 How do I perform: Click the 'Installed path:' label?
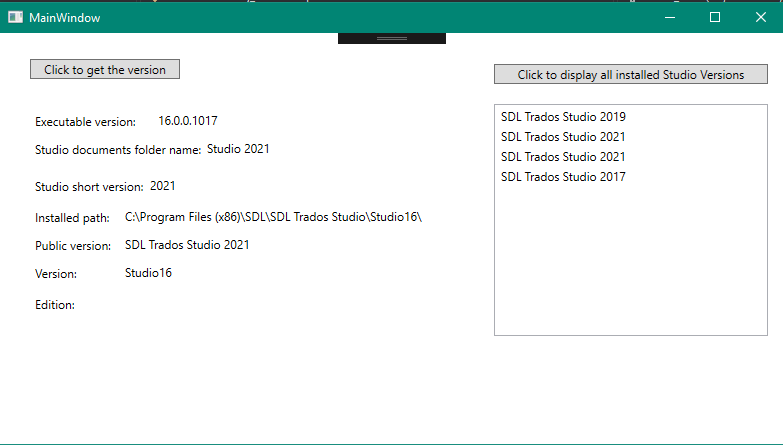72,218
